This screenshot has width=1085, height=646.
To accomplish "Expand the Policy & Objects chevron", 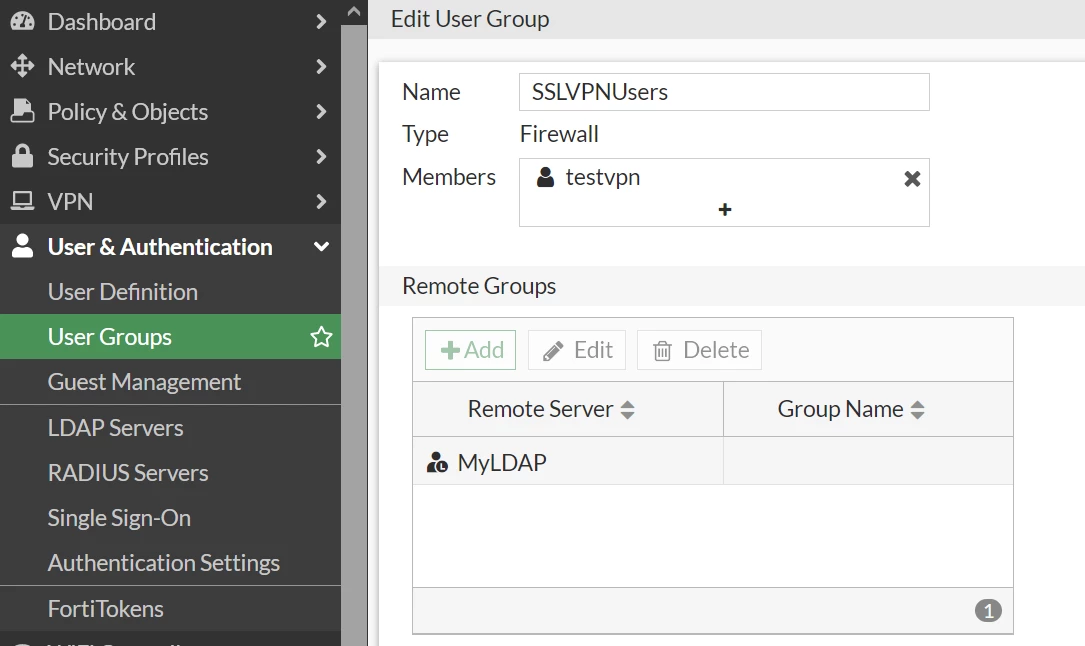I will pos(320,111).
